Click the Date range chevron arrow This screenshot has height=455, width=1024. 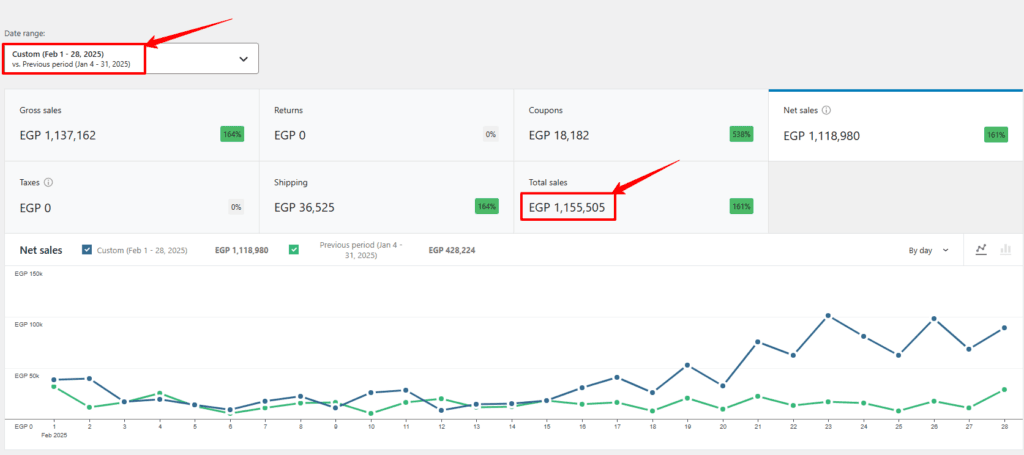pos(244,59)
